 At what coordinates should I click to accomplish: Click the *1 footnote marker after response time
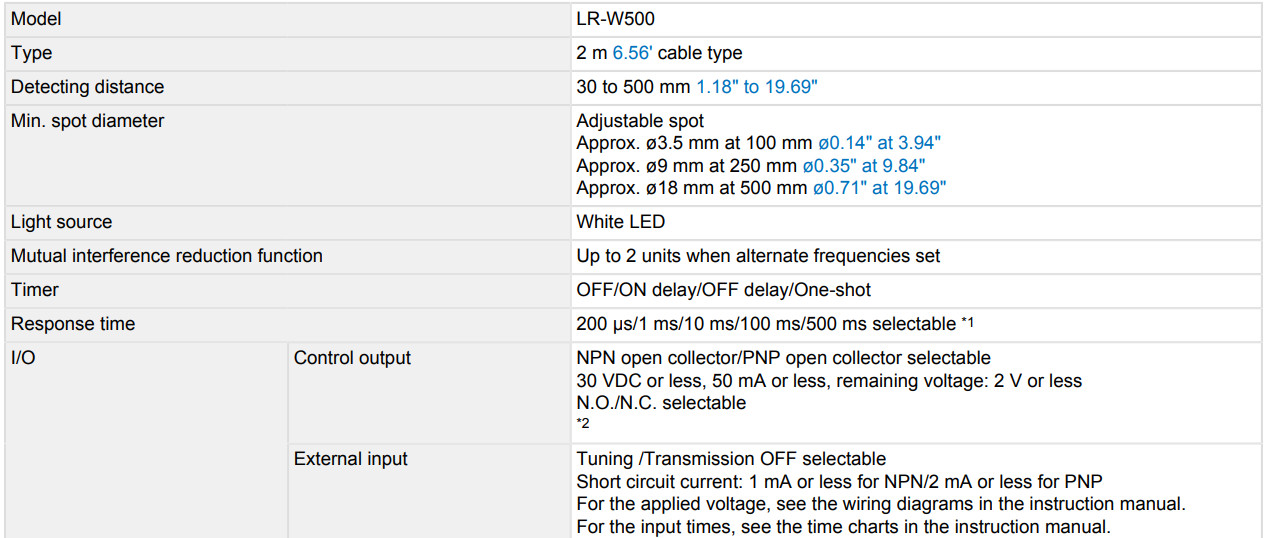pyautogui.click(x=968, y=322)
